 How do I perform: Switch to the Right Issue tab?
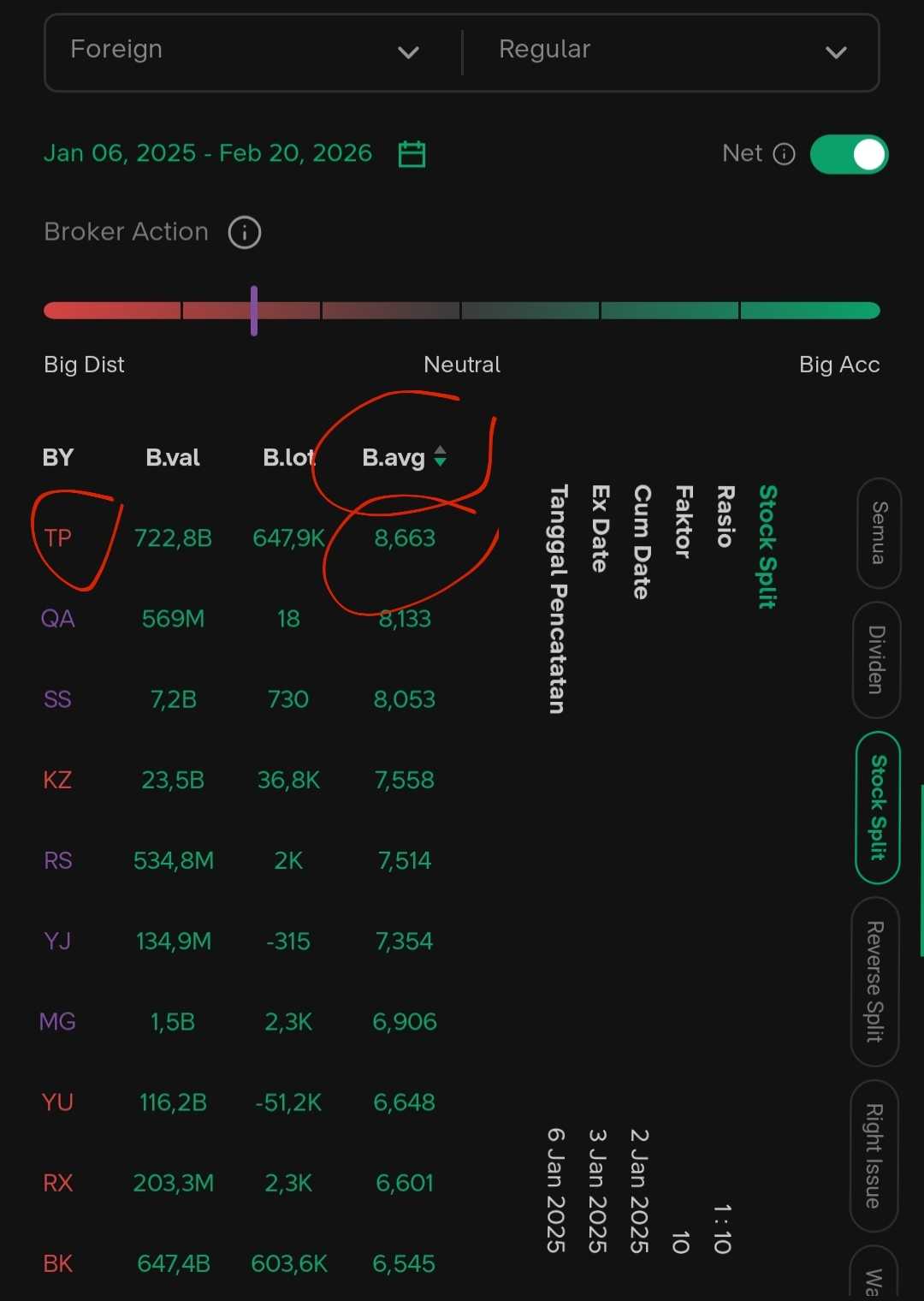point(874,1155)
